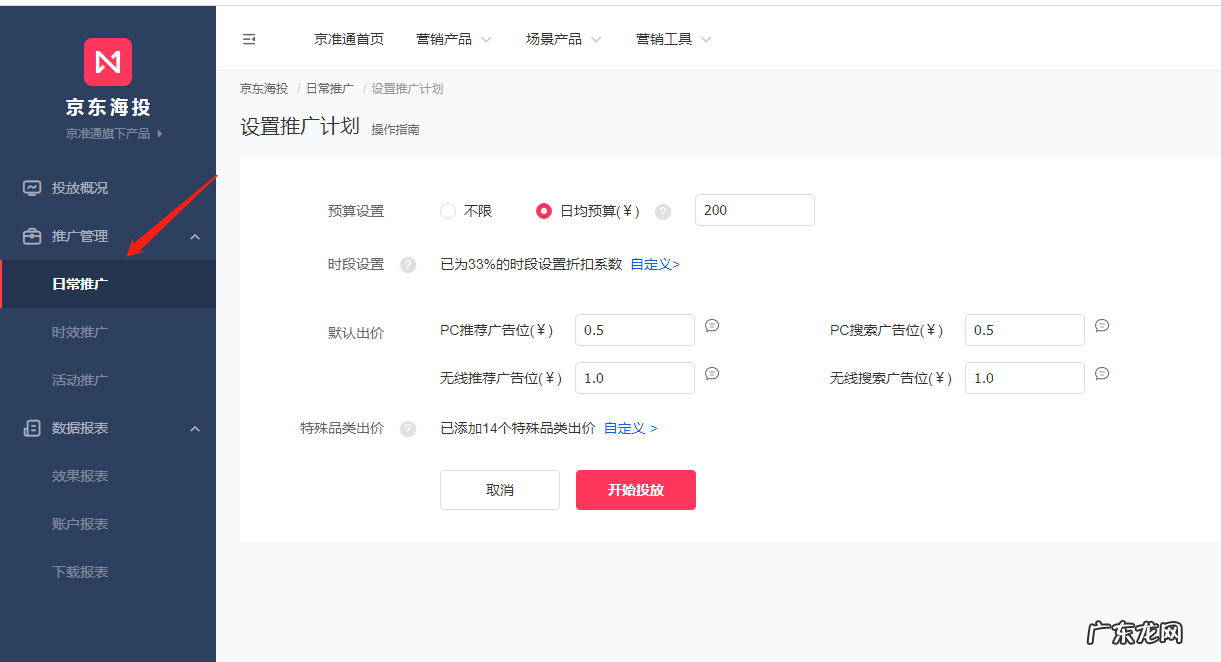This screenshot has height=662, width=1221.
Task: Click the 取消 button
Action: pyautogui.click(x=499, y=490)
